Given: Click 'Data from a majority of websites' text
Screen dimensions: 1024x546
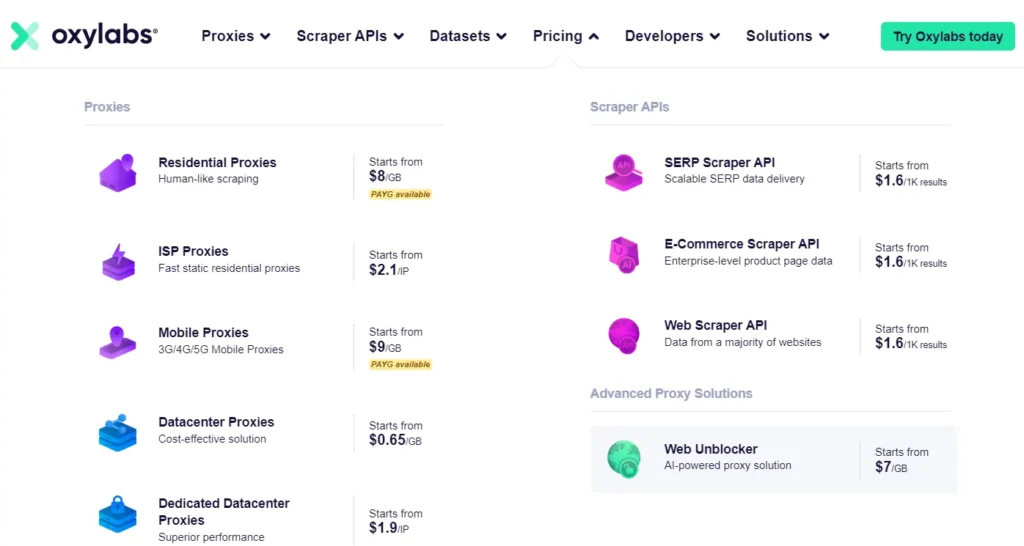Looking at the screenshot, I should [x=743, y=342].
